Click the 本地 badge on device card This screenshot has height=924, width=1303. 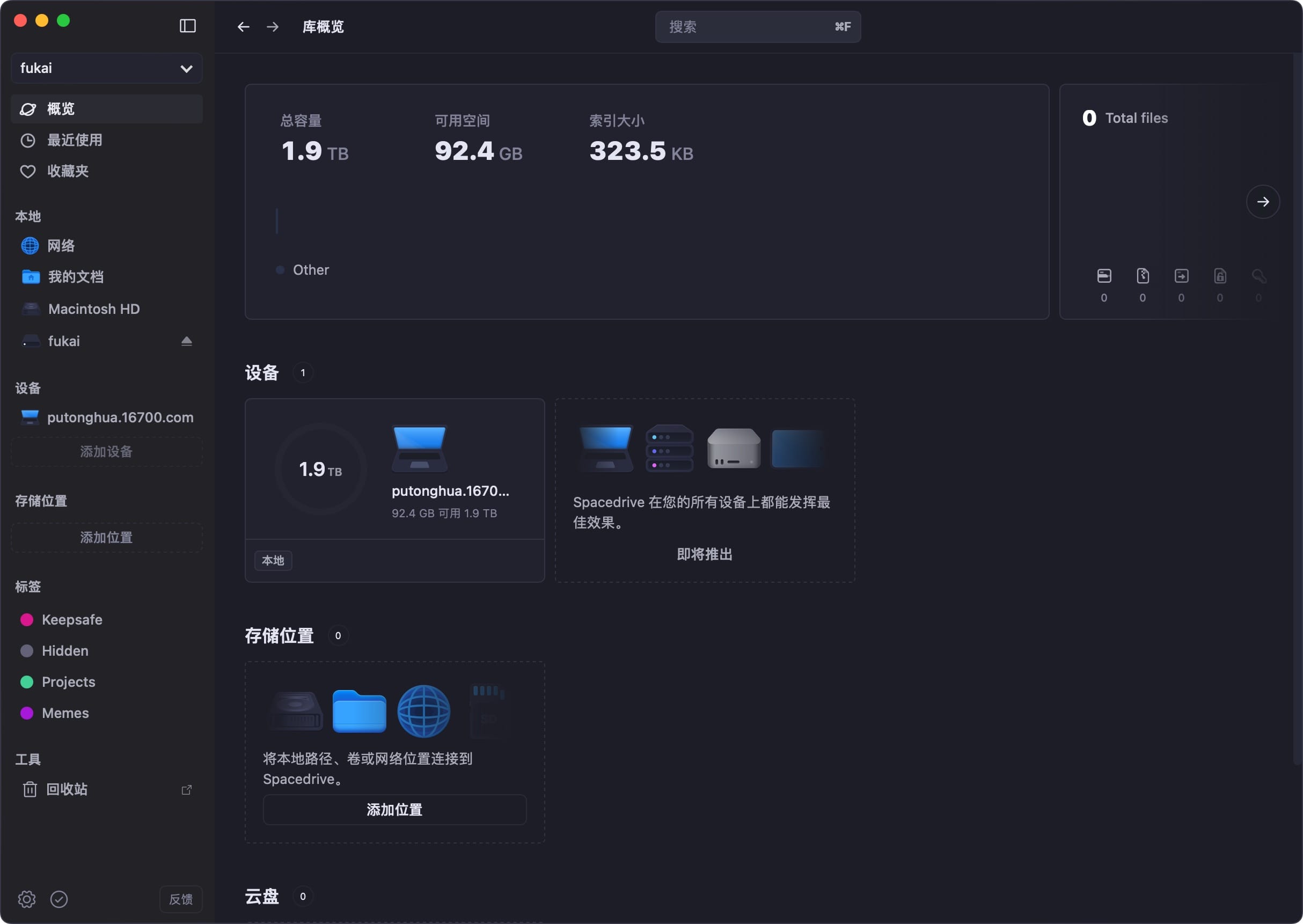273,560
